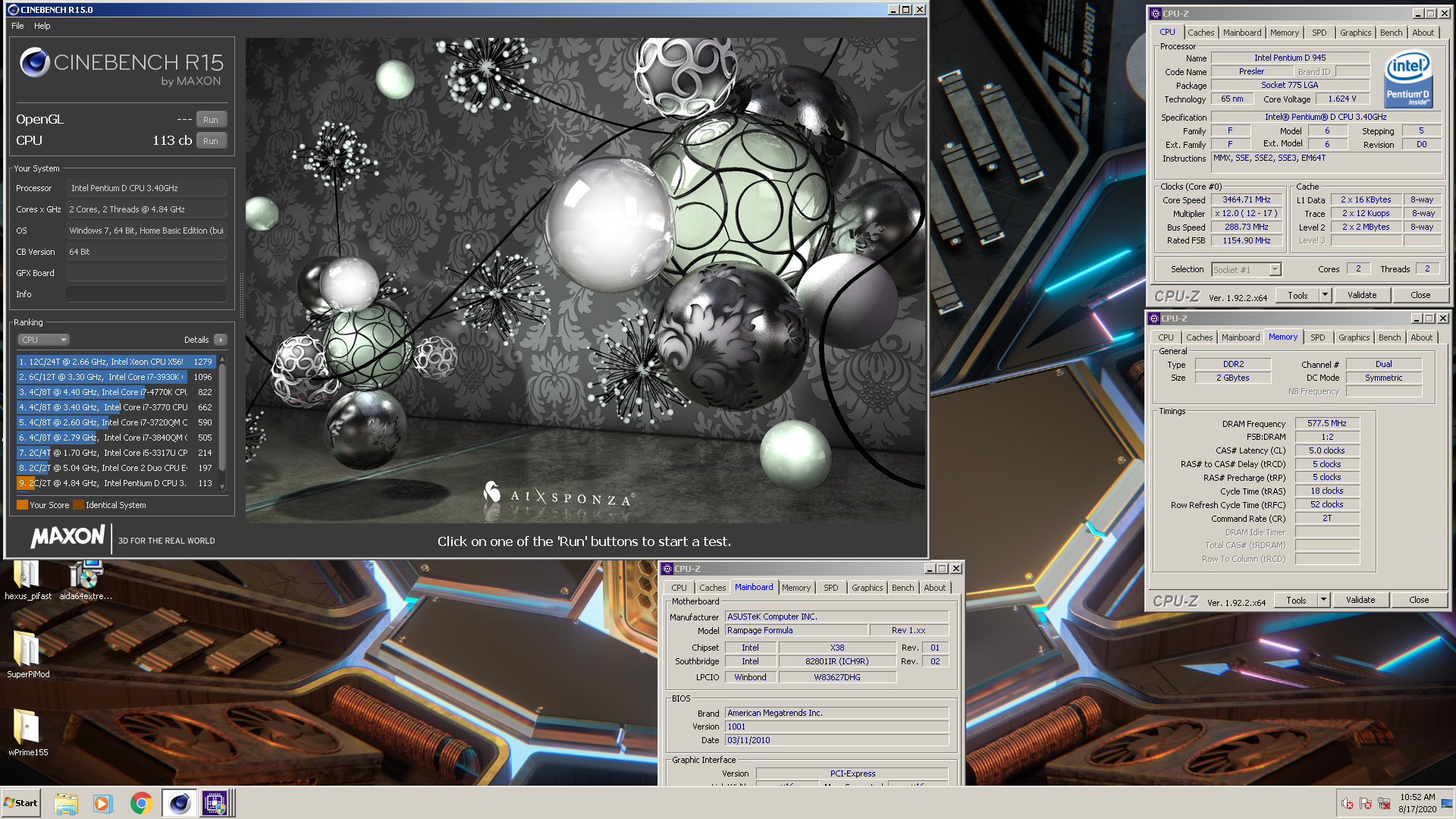Image resolution: width=1456 pixels, height=819 pixels.
Task: Run the OpenGL benchmark
Action: coord(211,120)
